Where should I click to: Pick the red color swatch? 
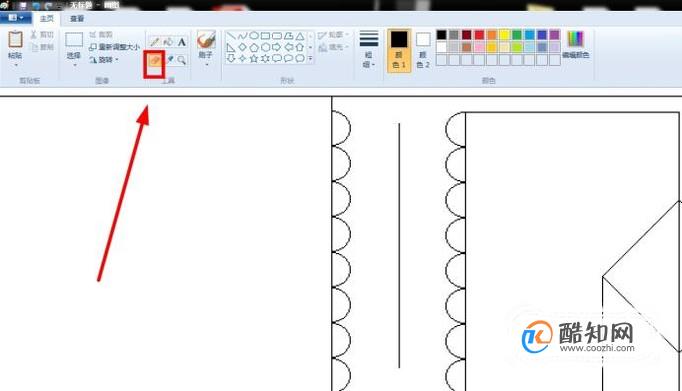[x=479, y=35]
